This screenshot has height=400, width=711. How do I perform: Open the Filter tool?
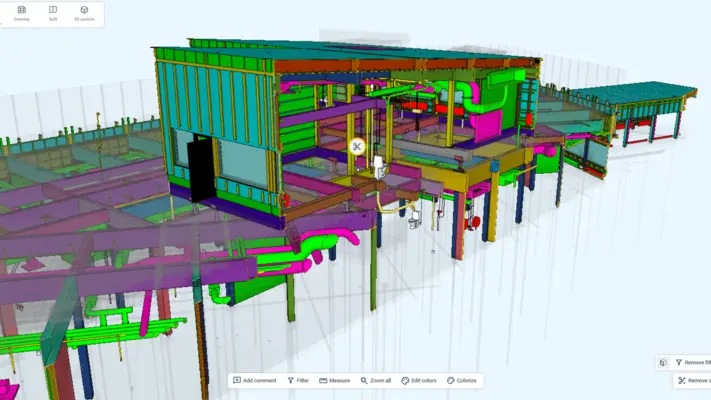tap(298, 380)
